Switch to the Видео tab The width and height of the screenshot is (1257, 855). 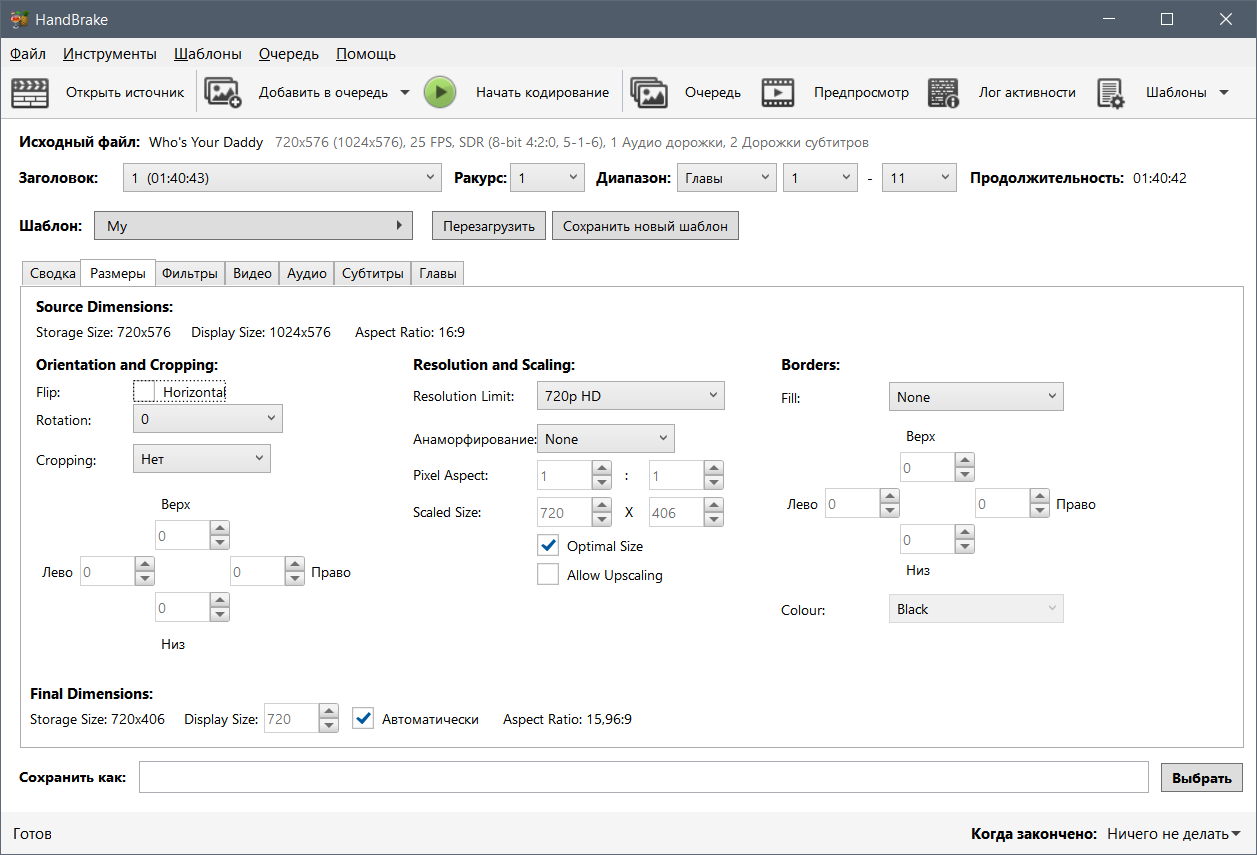[x=252, y=273]
